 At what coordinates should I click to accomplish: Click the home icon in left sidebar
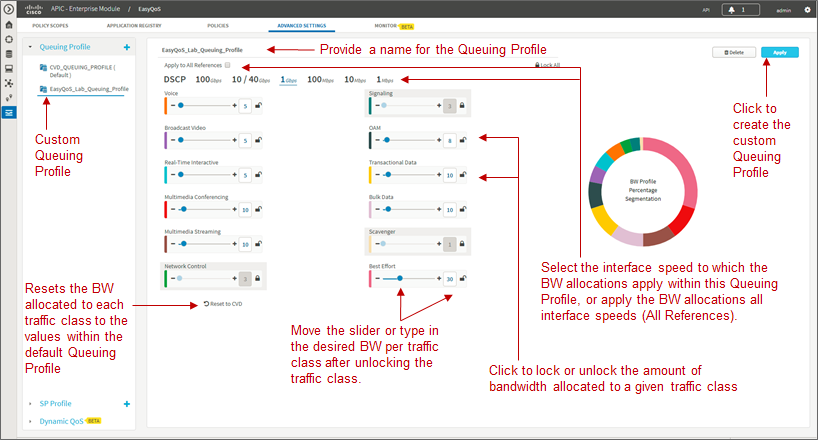point(9,25)
